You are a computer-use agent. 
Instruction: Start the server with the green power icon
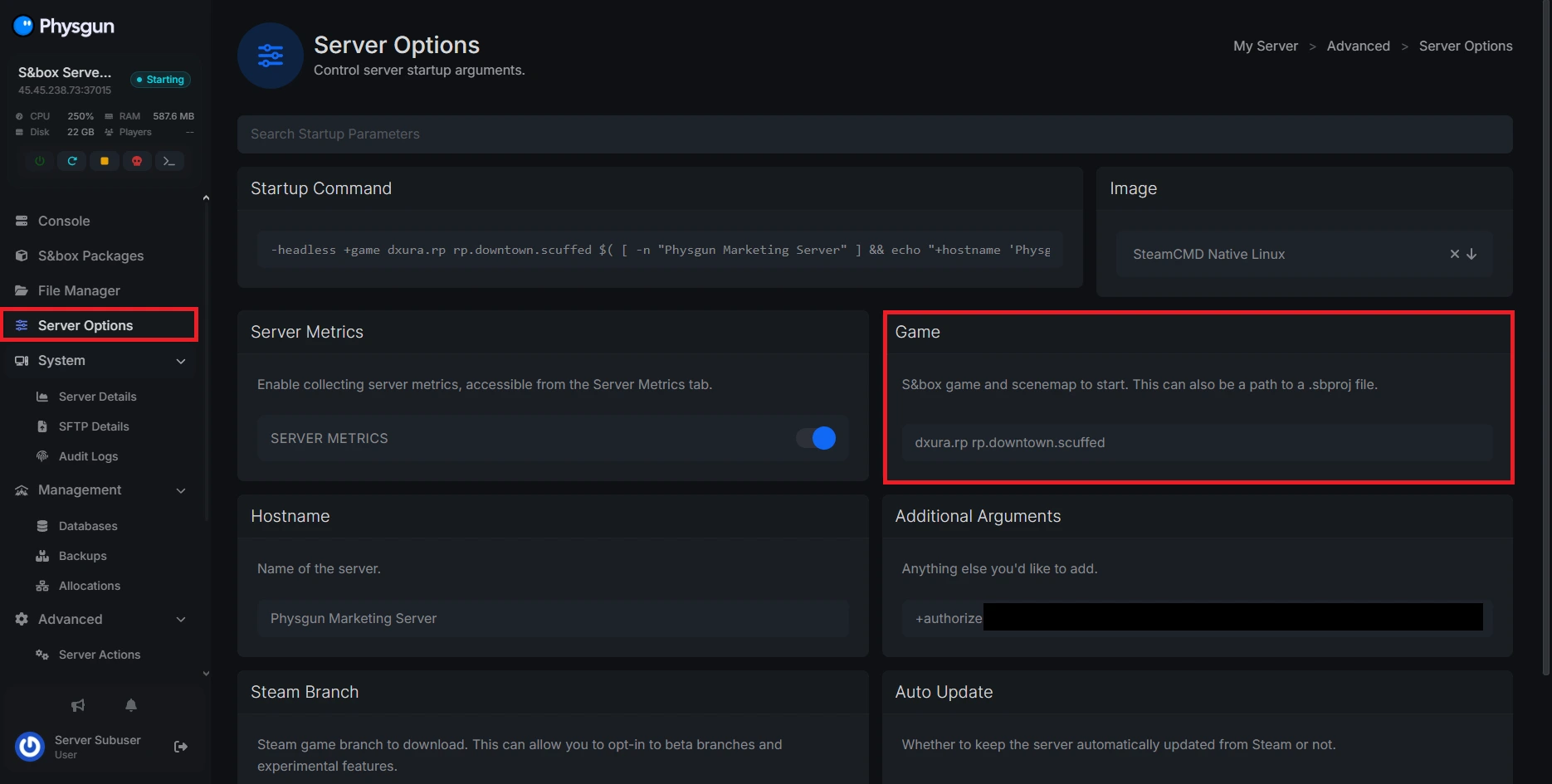(x=40, y=161)
